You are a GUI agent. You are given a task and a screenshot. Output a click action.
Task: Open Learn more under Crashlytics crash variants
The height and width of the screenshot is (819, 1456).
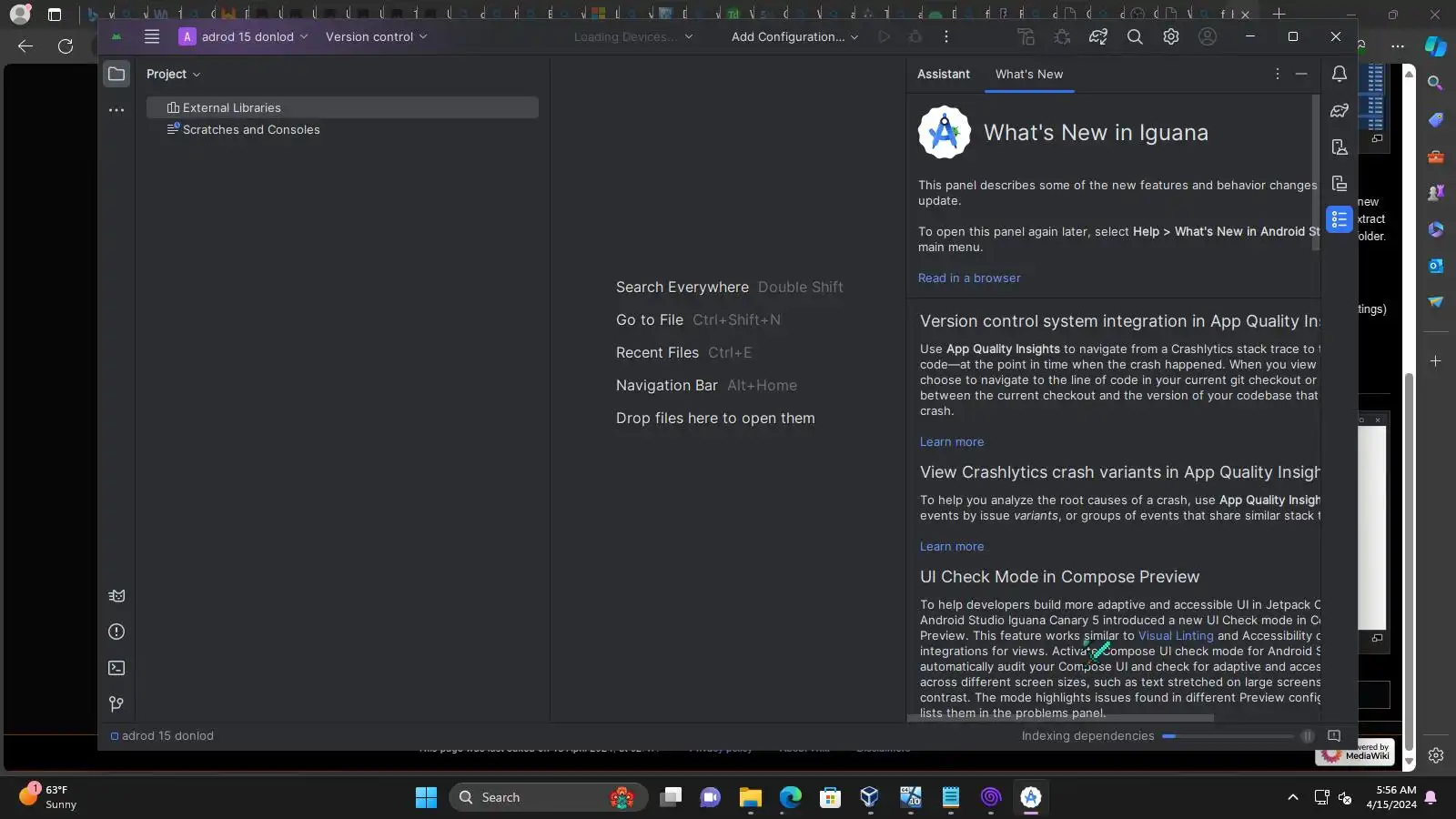pyautogui.click(x=952, y=546)
